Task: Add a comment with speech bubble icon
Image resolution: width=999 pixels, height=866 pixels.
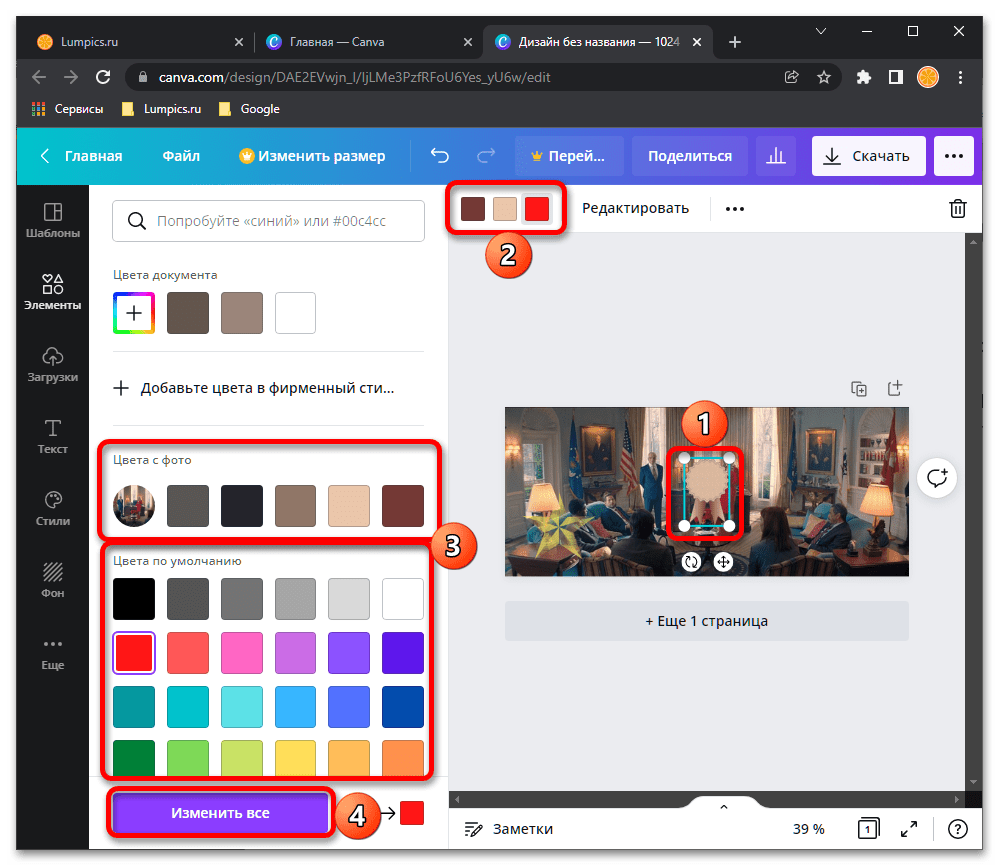Action: [x=937, y=478]
